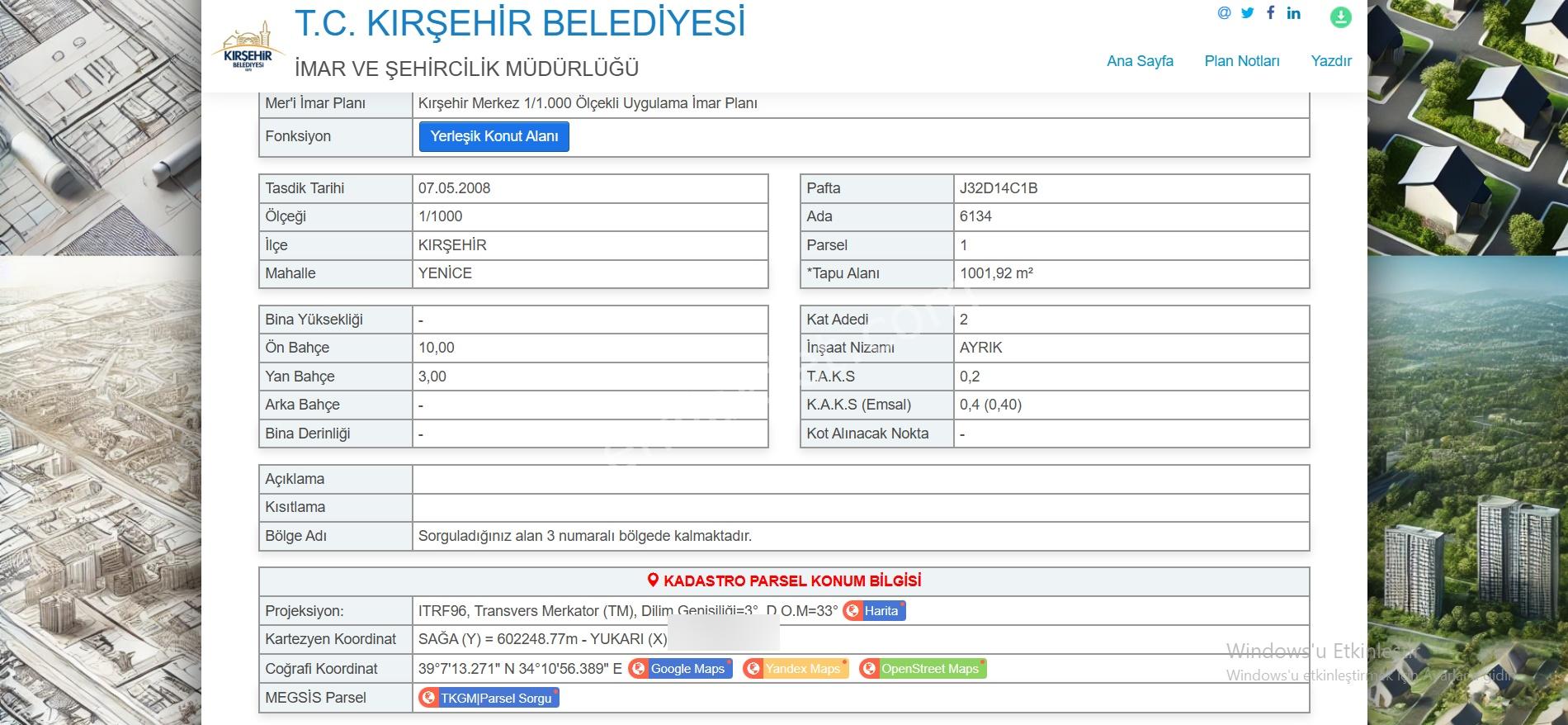Select the T.A.K.S value 0,2
This screenshot has width=1568, height=725.
tap(970, 377)
